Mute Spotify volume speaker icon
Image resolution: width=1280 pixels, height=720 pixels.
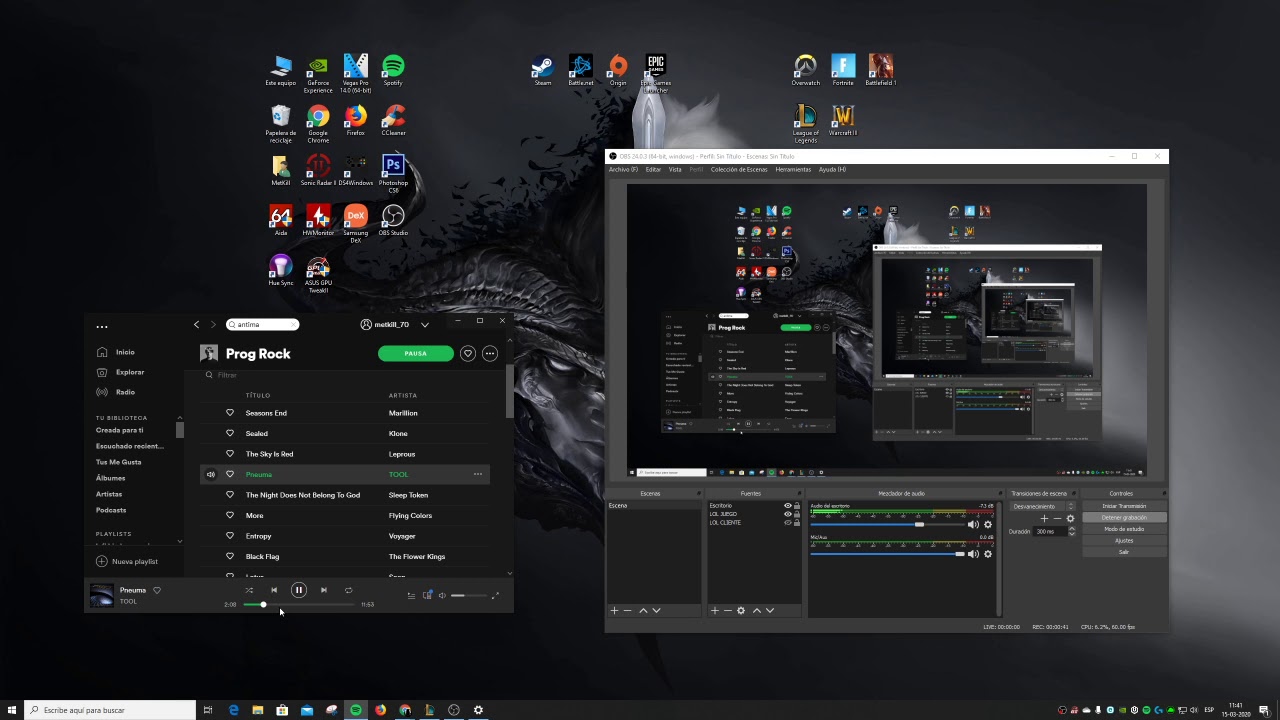tap(442, 596)
